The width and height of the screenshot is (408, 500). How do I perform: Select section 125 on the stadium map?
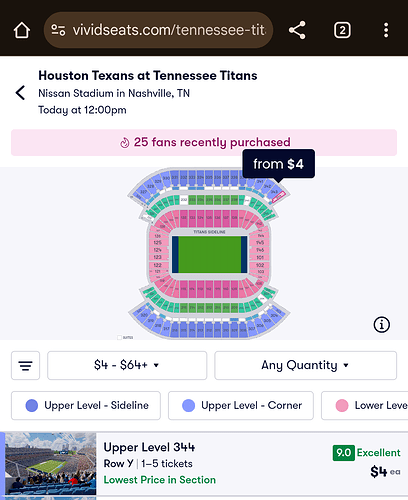158,242
